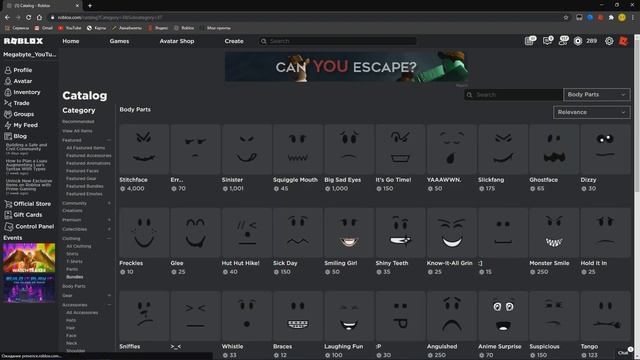640x360 pixels.
Task: Expand the Community Creations category
Action: tap(109, 203)
